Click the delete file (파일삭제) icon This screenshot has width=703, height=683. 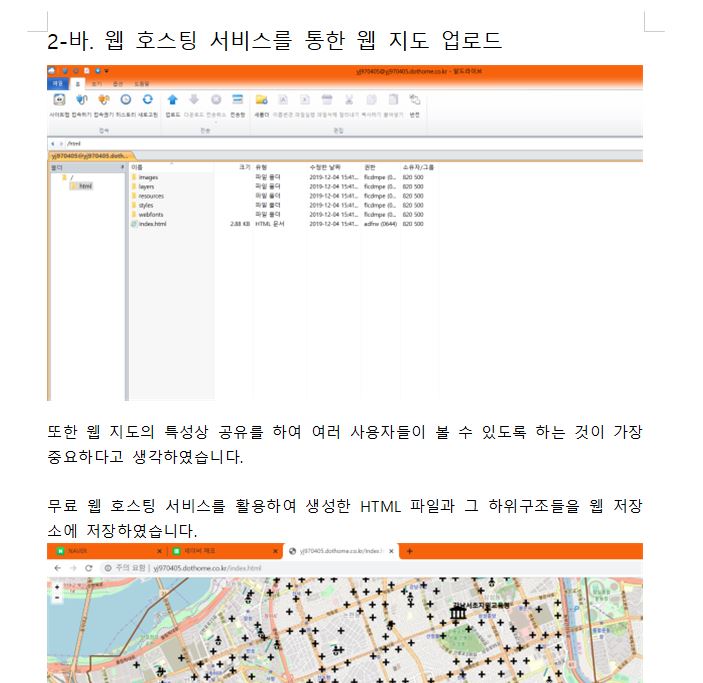click(x=327, y=100)
